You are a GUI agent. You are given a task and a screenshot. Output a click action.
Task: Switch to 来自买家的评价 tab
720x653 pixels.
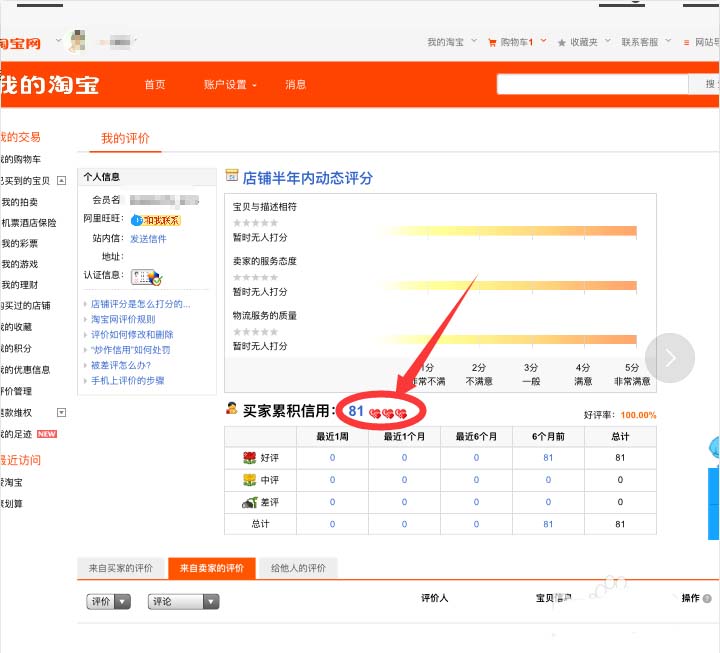(x=120, y=569)
